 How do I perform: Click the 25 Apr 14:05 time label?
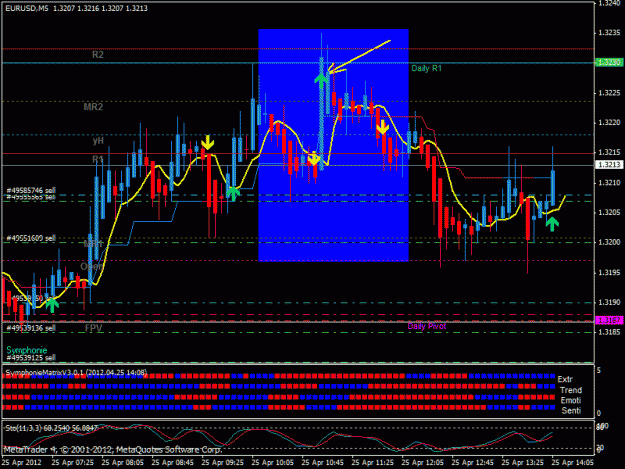click(572, 463)
